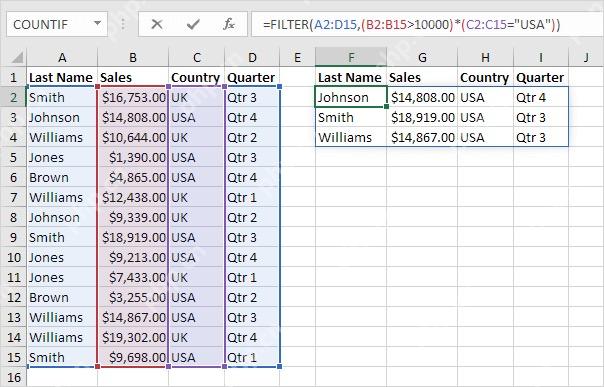Select column H header

pyautogui.click(x=485, y=57)
